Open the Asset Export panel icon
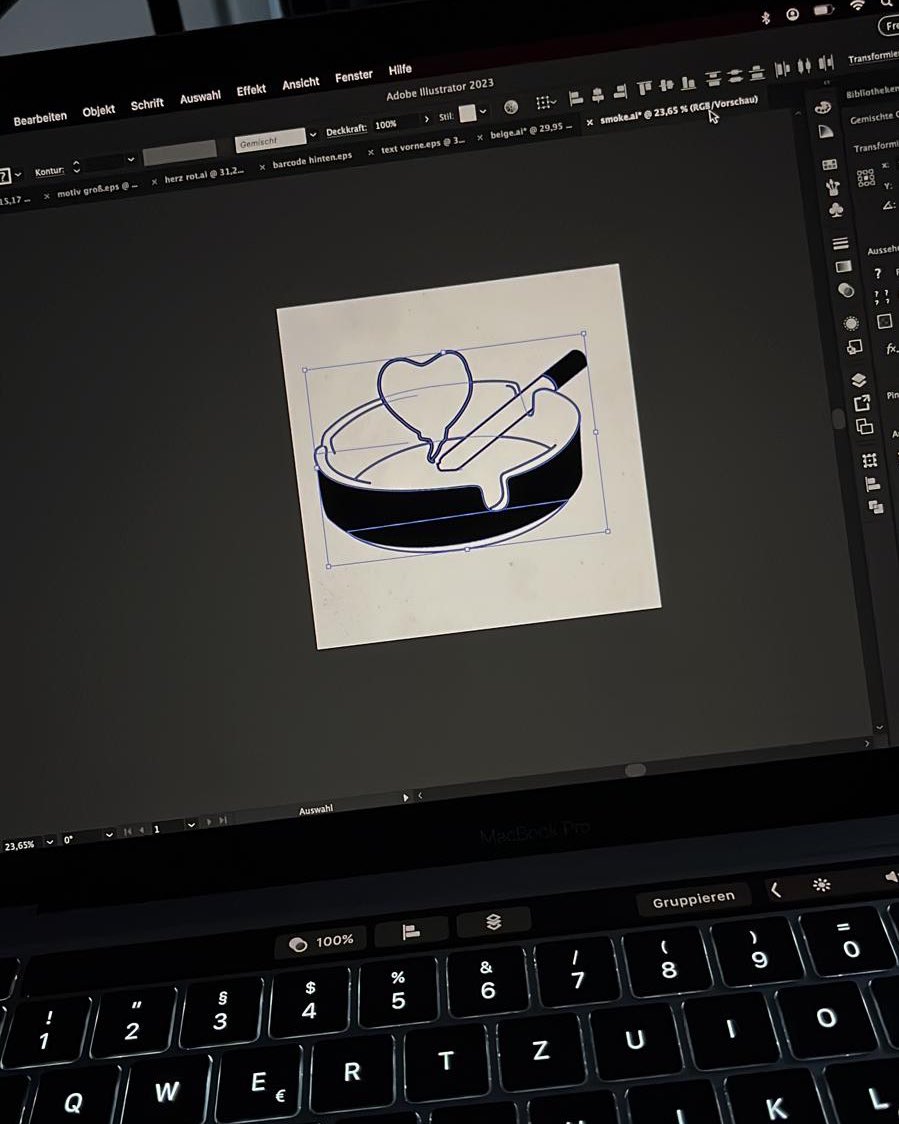Screen dimensions: 899x1124 [x=861, y=404]
